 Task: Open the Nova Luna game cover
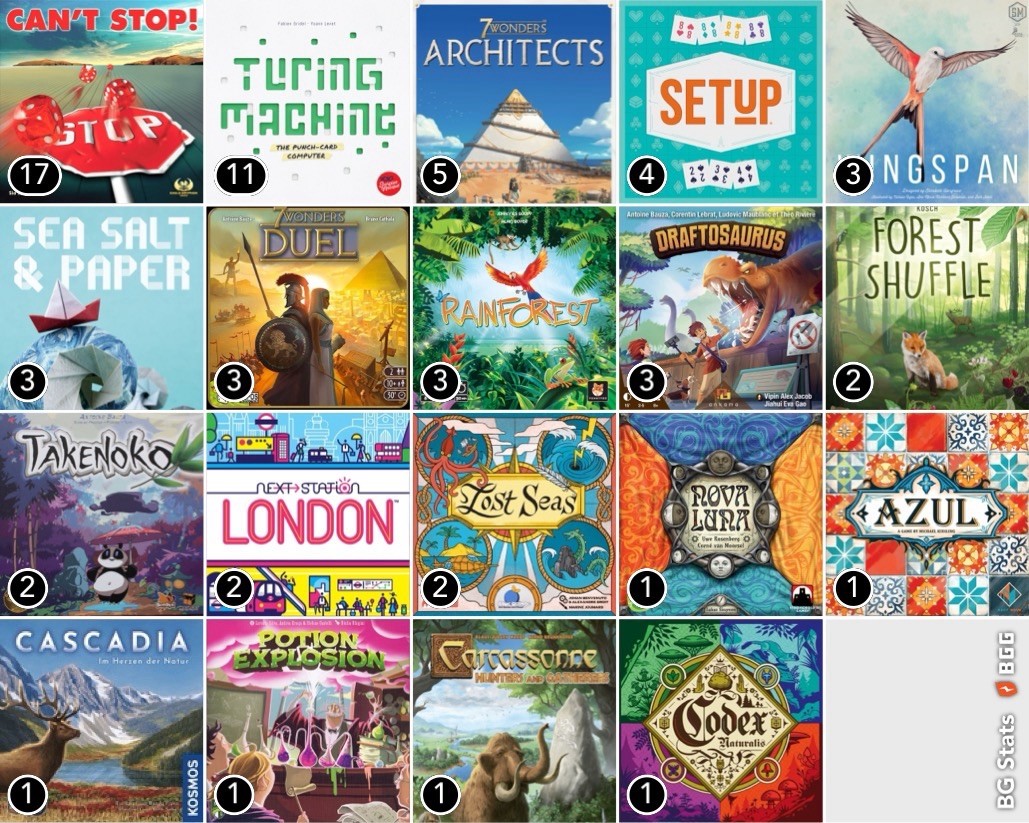[x=721, y=514]
